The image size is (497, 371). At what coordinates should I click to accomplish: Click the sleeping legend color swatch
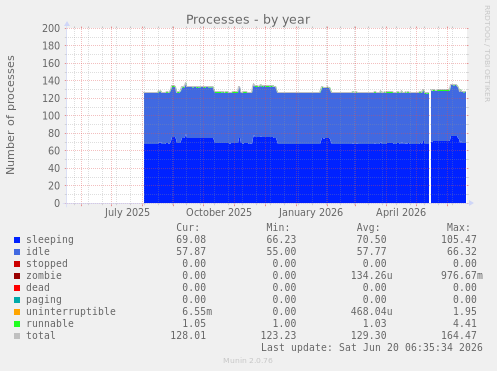[x=17, y=240]
